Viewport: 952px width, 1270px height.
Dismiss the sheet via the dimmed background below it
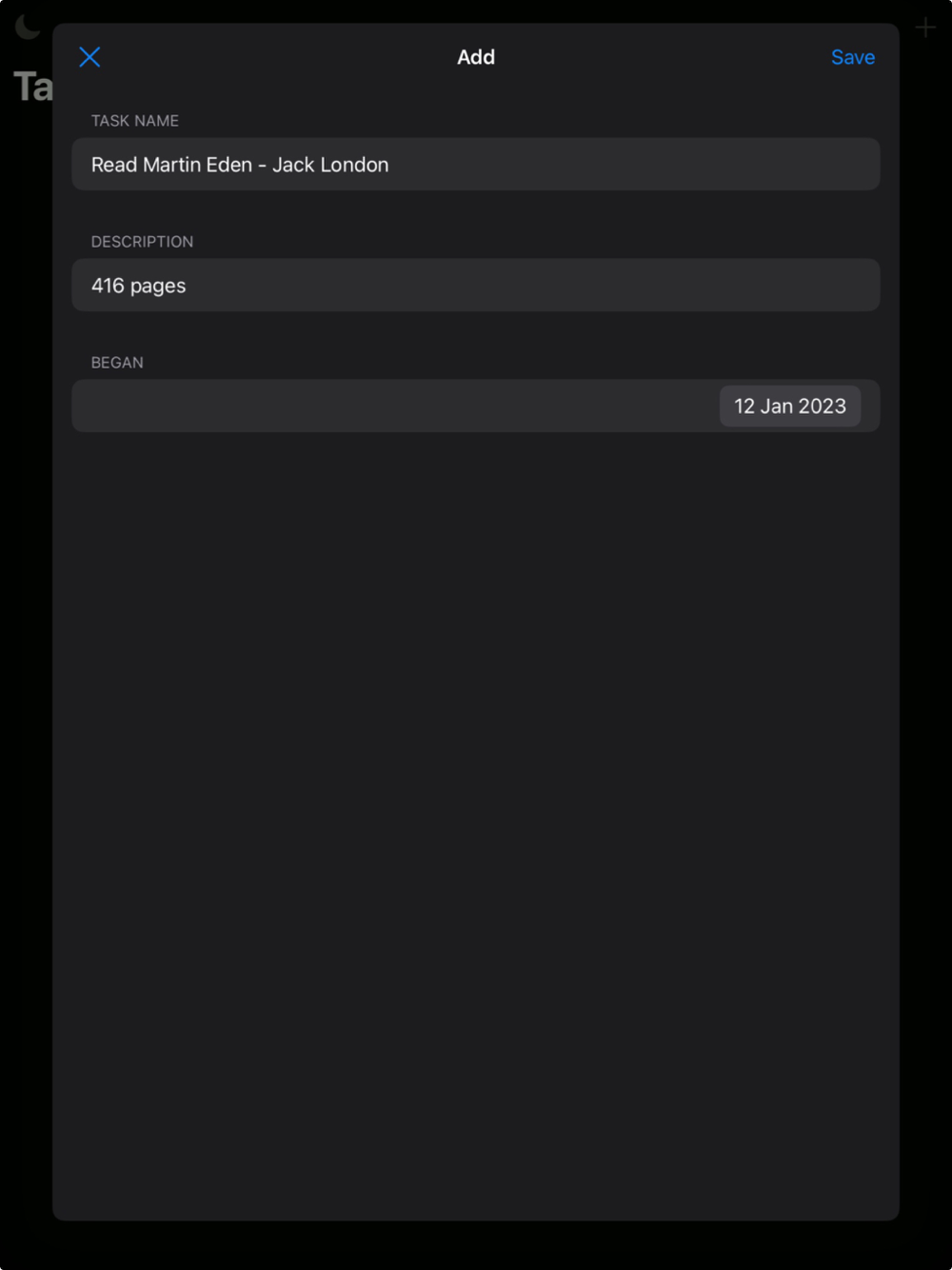click(476, 1245)
